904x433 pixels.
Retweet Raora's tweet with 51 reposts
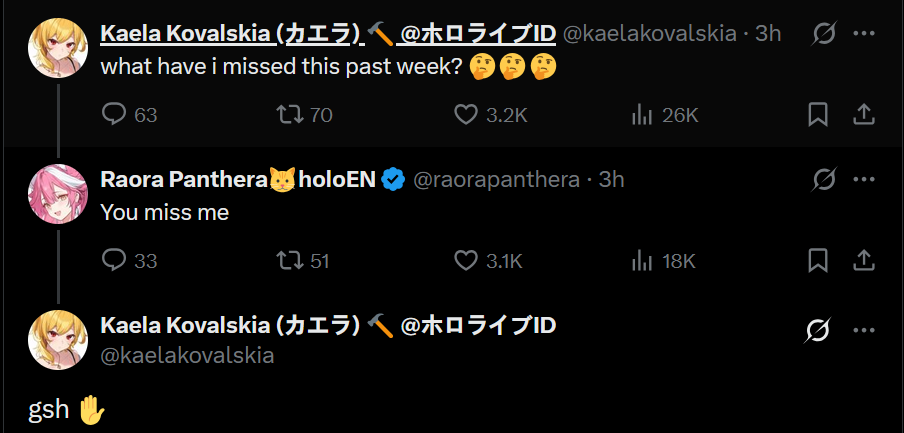pyautogui.click(x=289, y=261)
